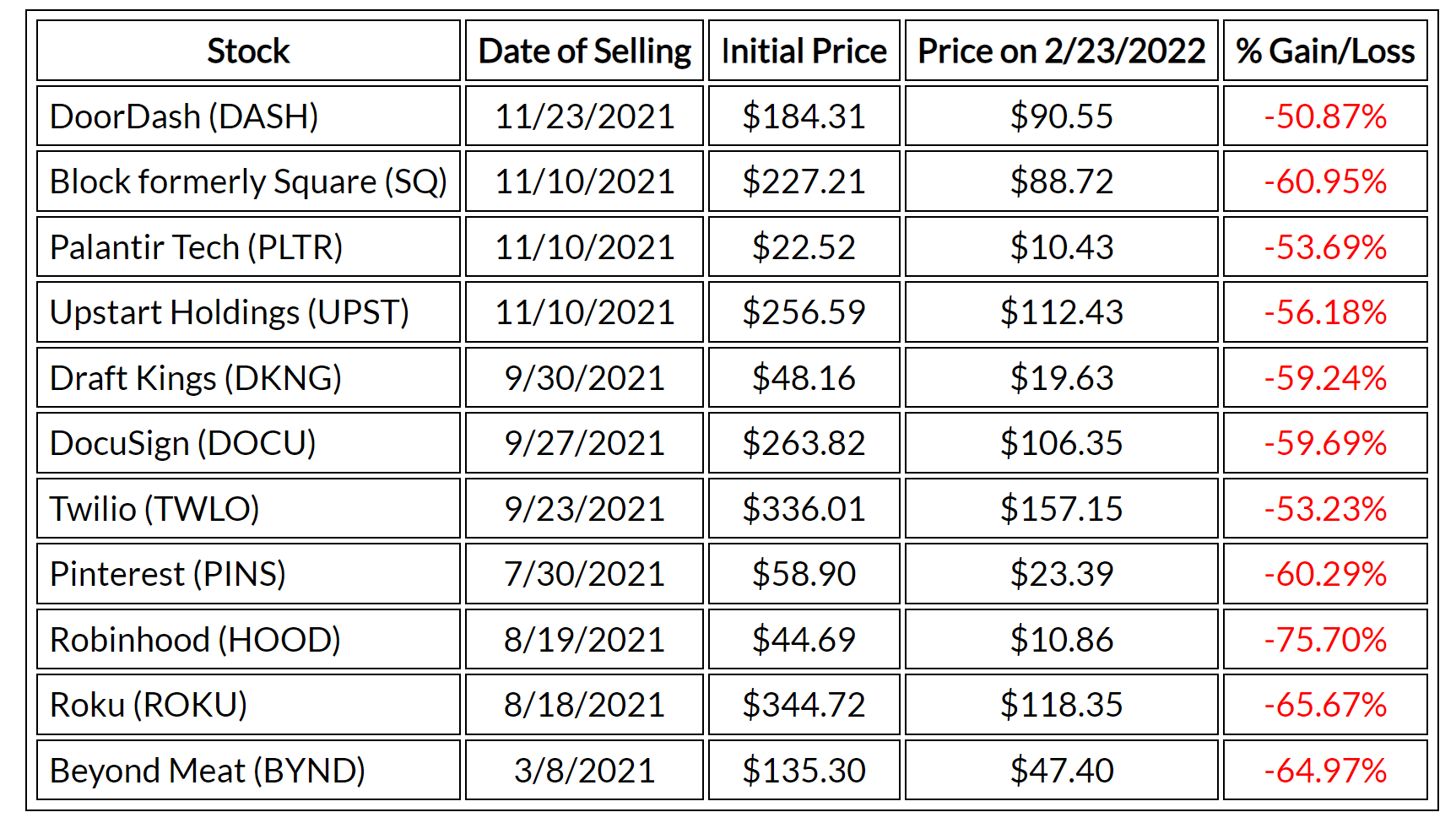The image size is (1456, 823).
Task: Select the % Gain/Loss header cell
Action: coord(1324,51)
